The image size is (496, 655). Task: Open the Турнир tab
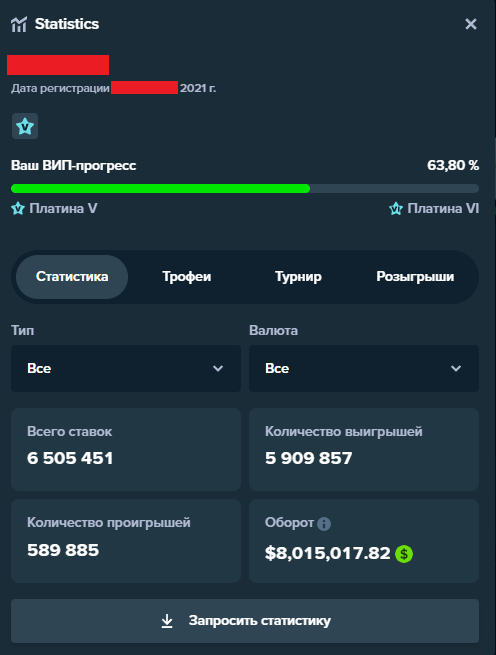click(298, 277)
